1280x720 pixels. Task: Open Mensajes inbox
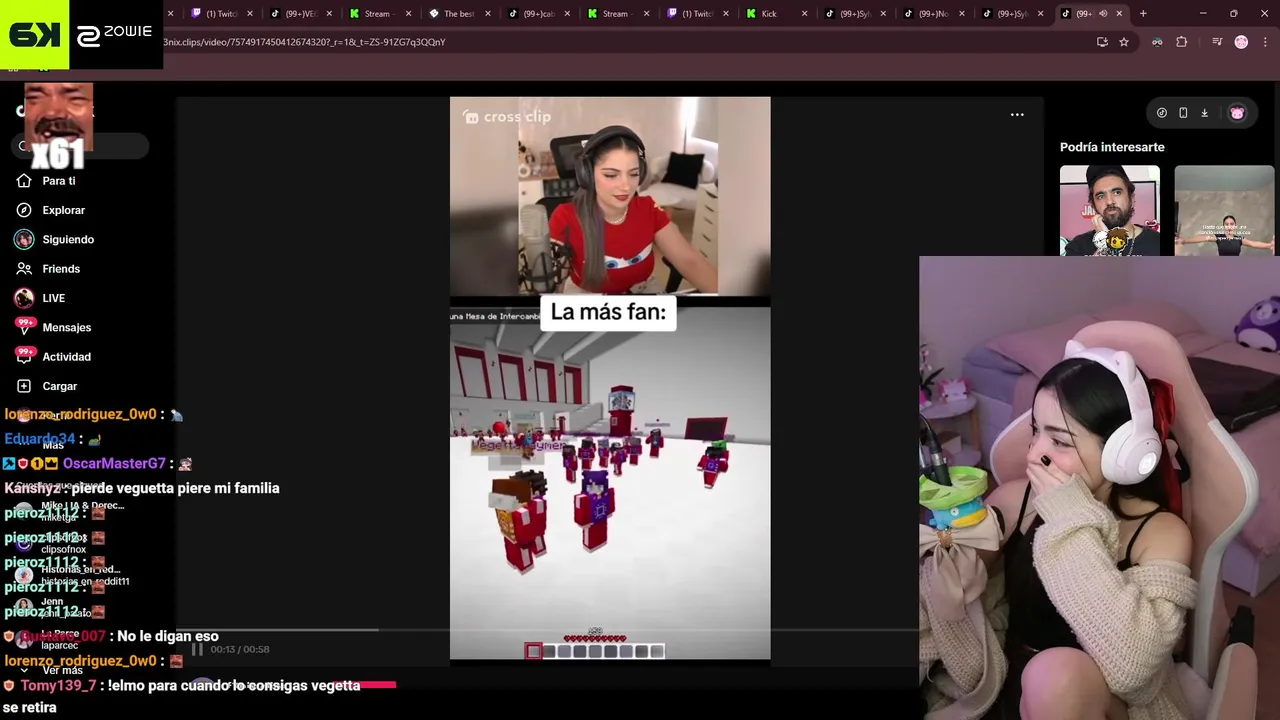[x=66, y=327]
